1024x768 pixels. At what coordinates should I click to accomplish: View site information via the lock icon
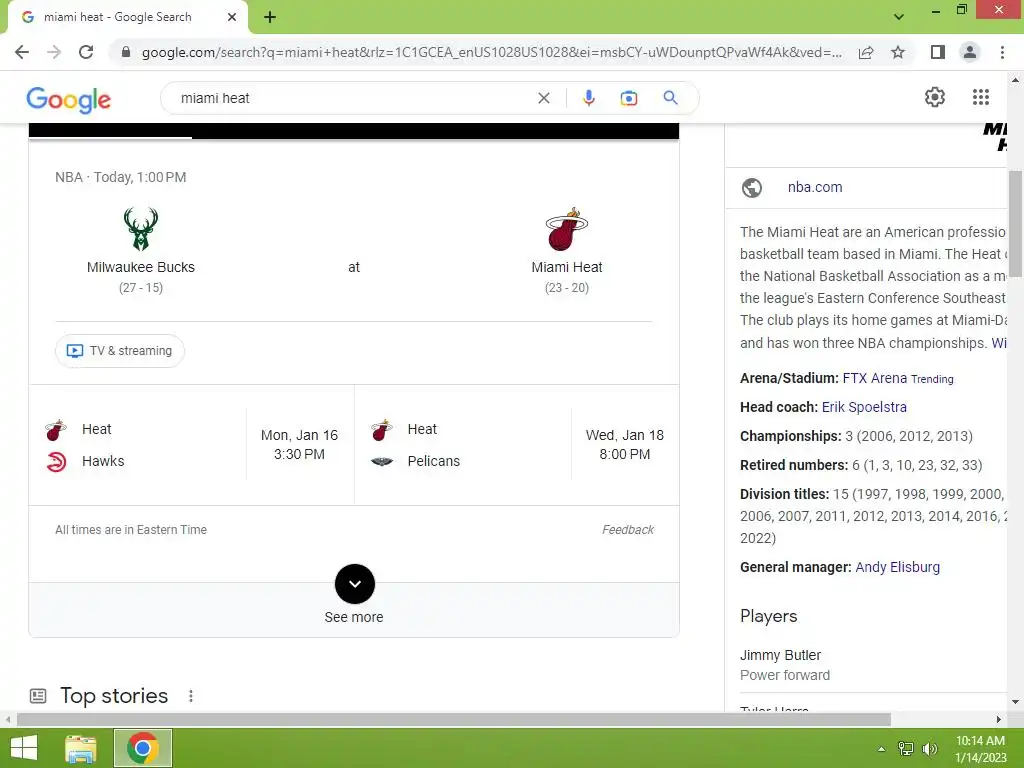coord(126,52)
